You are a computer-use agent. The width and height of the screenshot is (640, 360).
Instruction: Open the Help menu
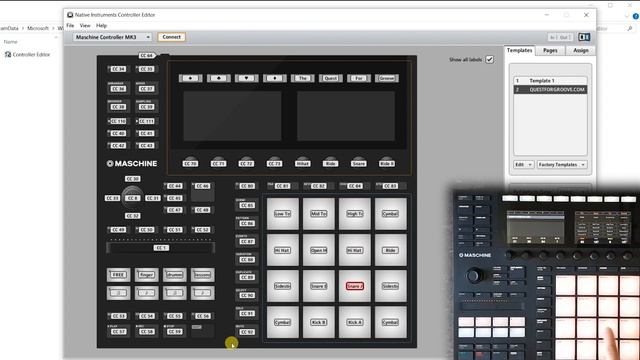point(101,26)
